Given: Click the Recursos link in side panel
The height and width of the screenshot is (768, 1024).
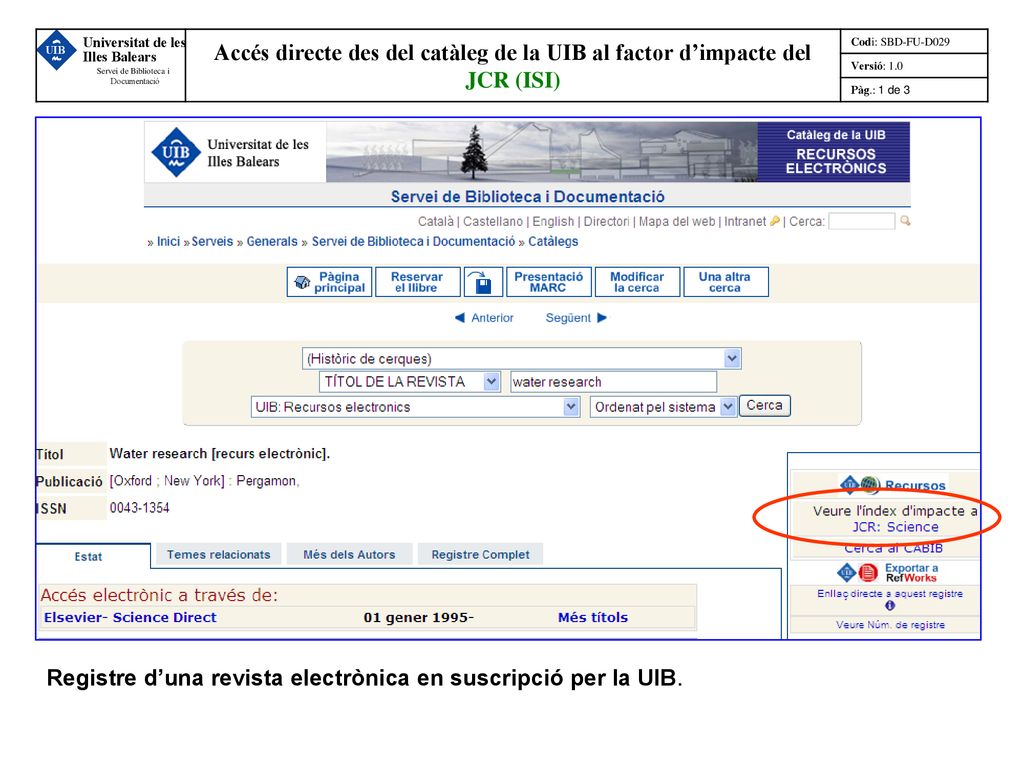Looking at the screenshot, I should coord(915,485).
